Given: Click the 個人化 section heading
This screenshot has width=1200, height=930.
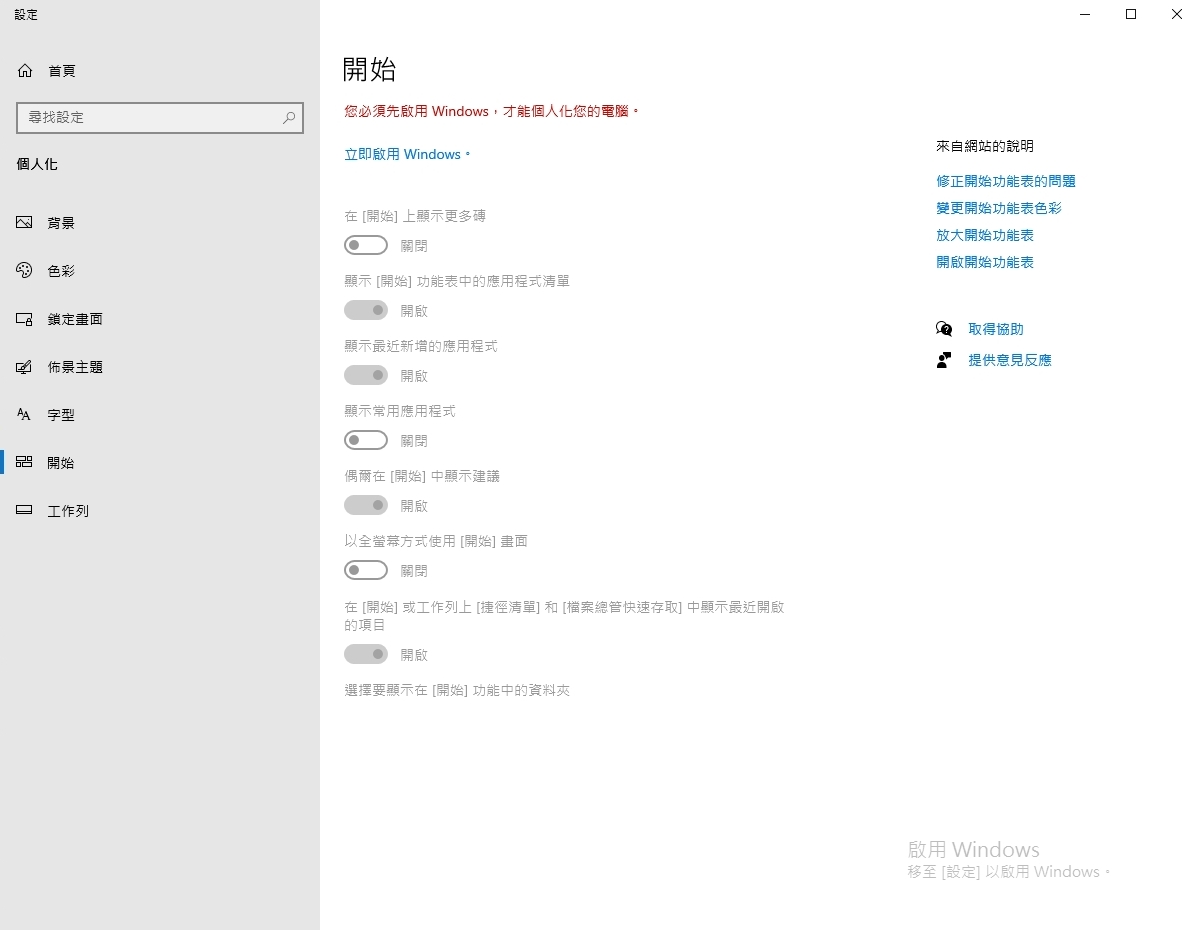Looking at the screenshot, I should [x=37, y=164].
